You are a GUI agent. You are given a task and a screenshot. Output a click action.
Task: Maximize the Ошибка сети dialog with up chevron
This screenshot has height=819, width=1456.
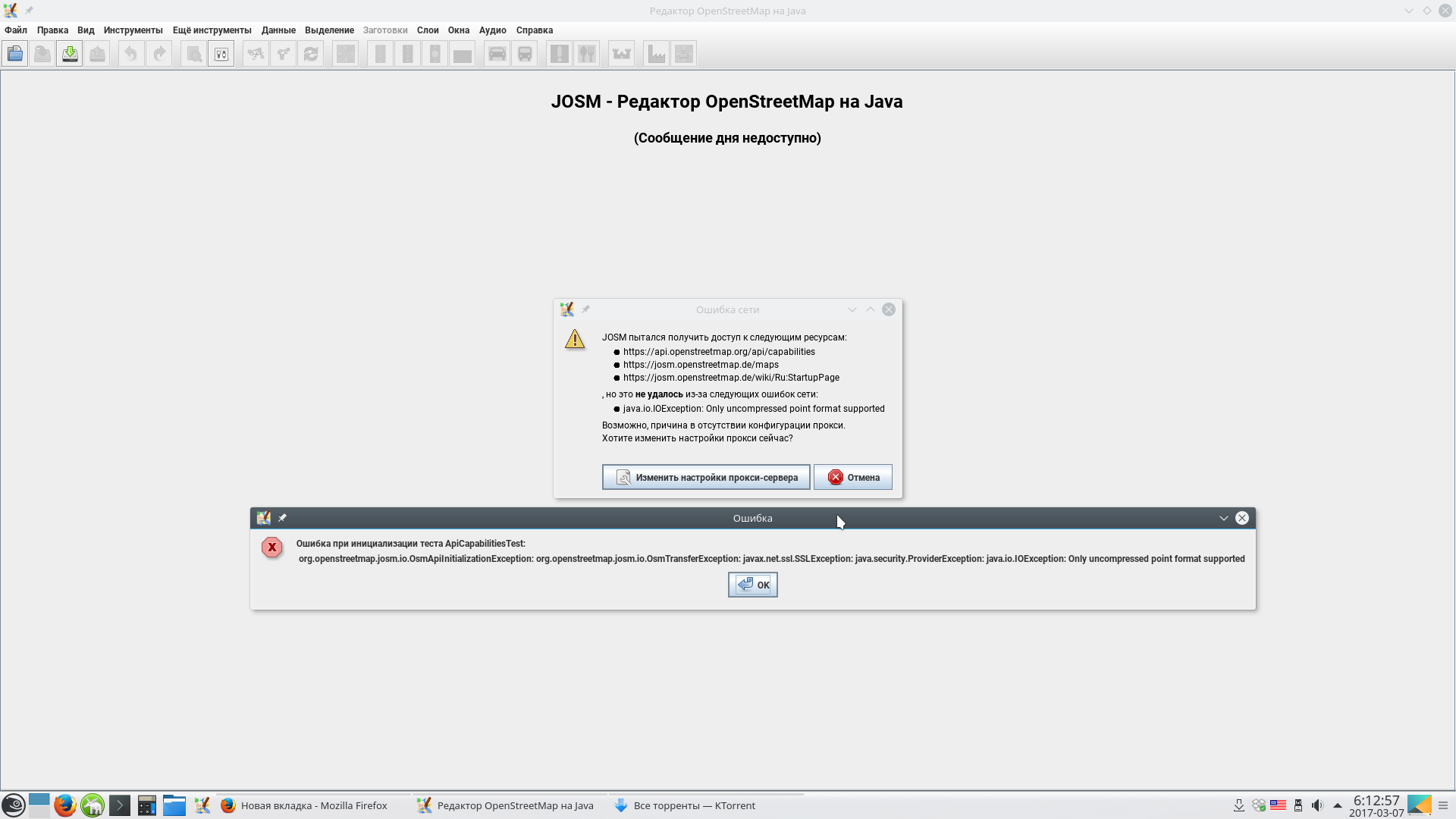(871, 309)
